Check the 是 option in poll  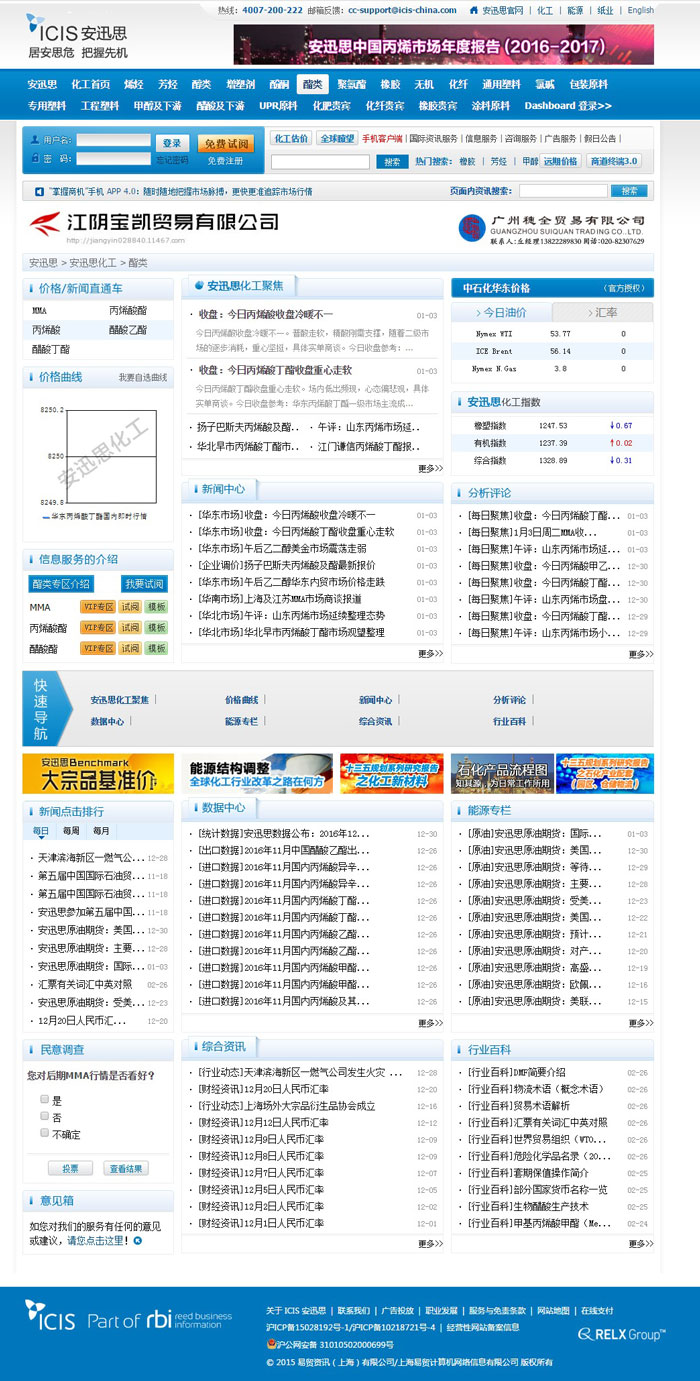44,1098
